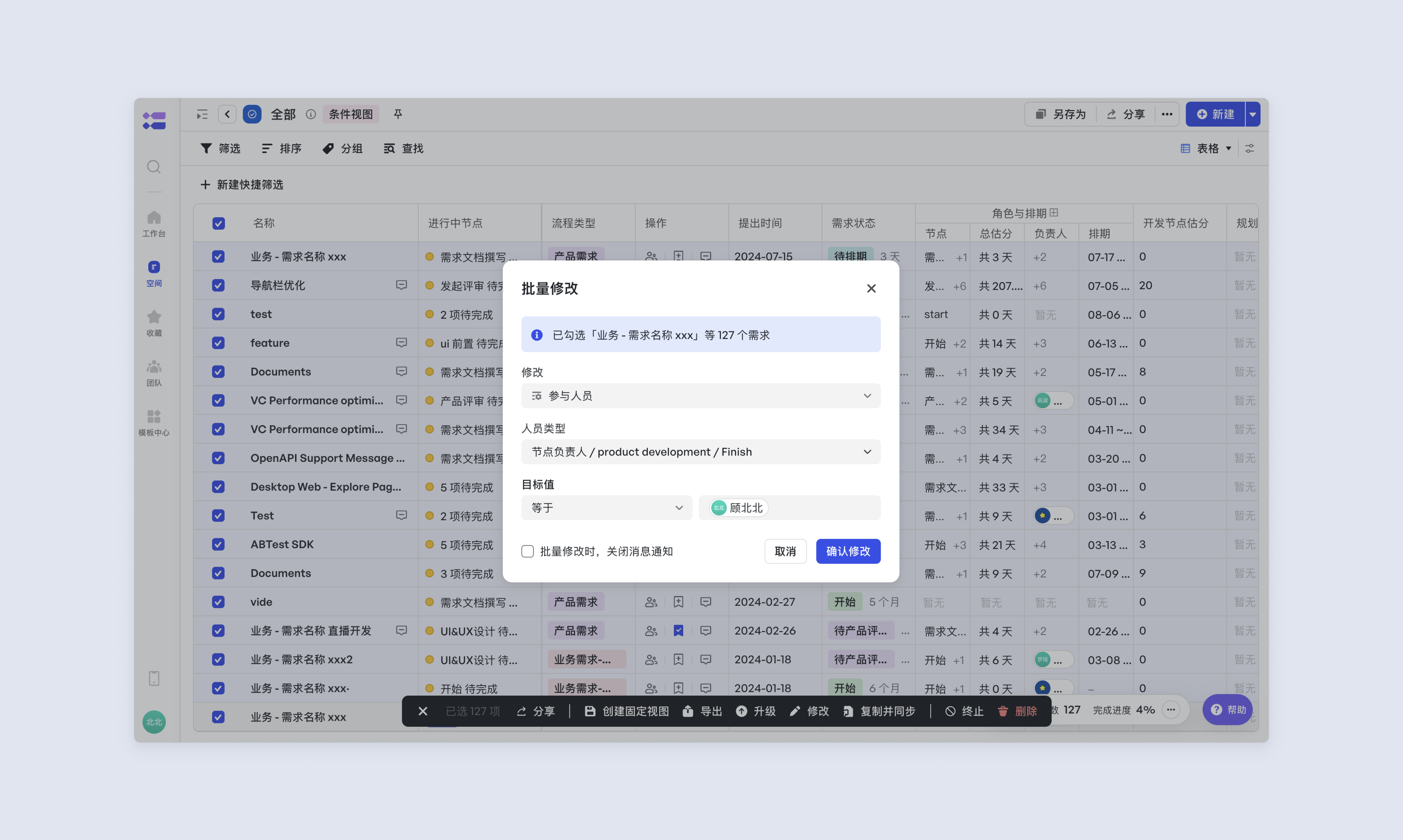Viewport: 1403px width, 840px height.
Task: Open the 修改 field dropdown showing 参与人员
Action: pyautogui.click(x=701, y=396)
